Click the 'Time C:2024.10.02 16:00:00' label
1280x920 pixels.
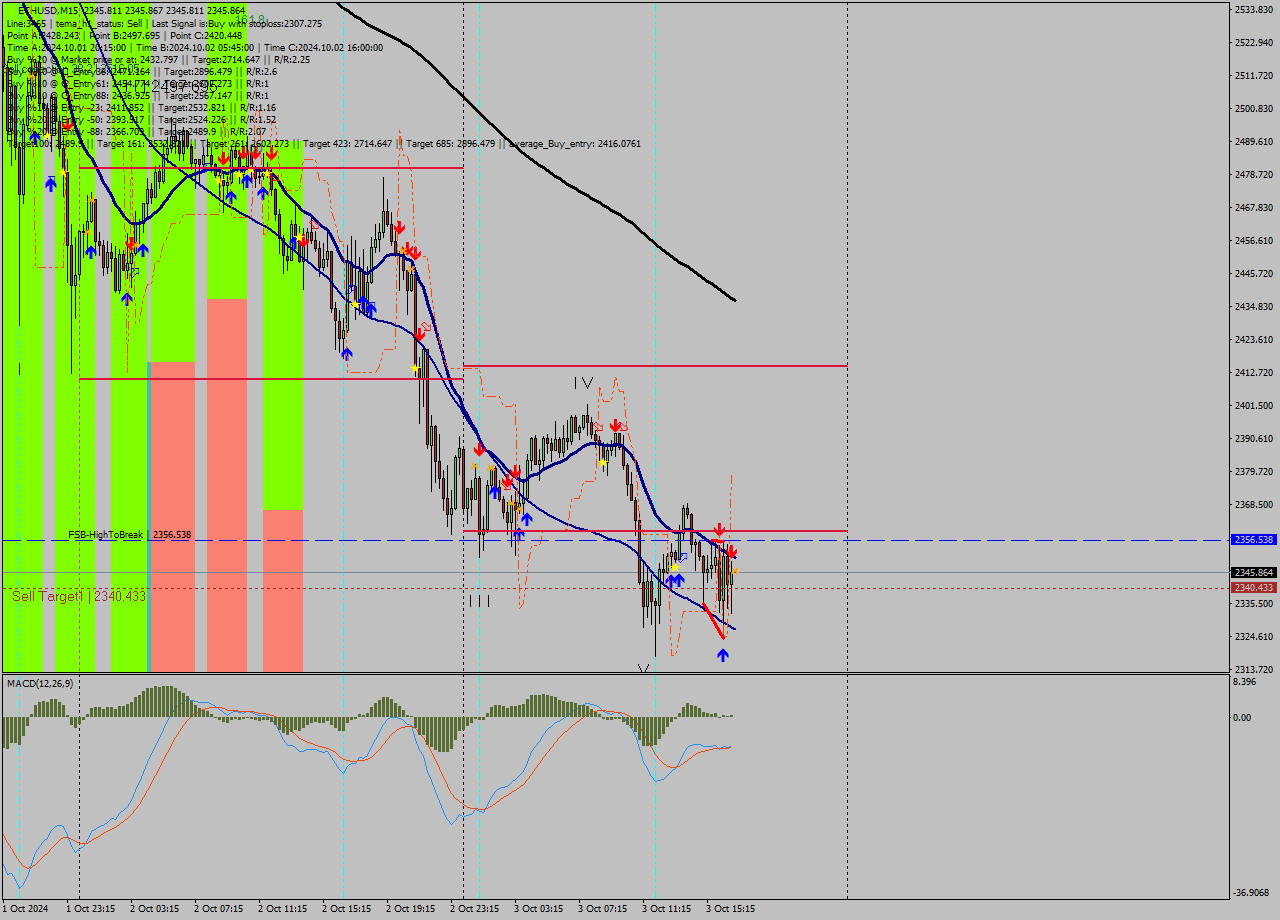click(x=324, y=47)
